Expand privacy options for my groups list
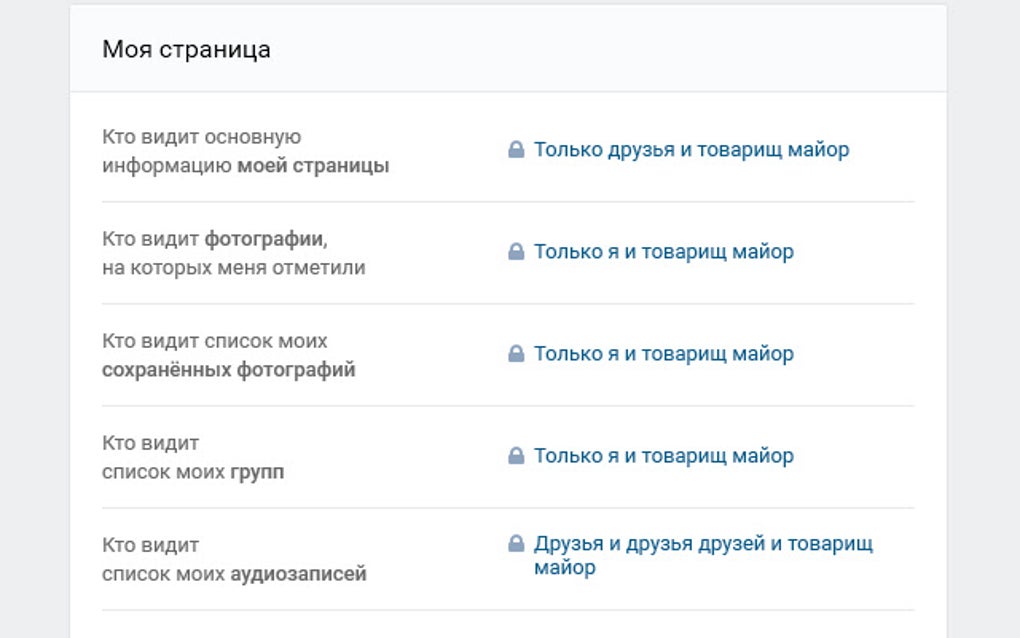Viewport: 1020px width, 638px height. tap(663, 456)
